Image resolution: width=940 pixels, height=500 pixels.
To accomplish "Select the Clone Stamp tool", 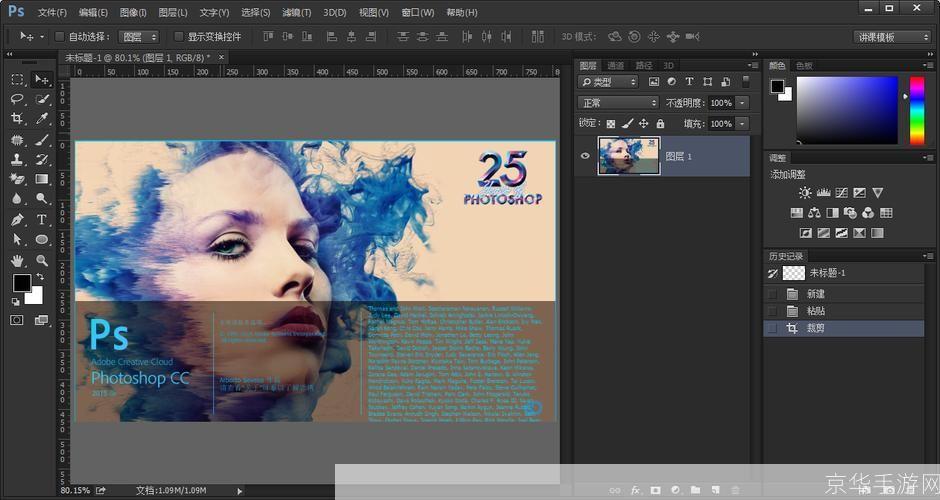I will pyautogui.click(x=17, y=159).
